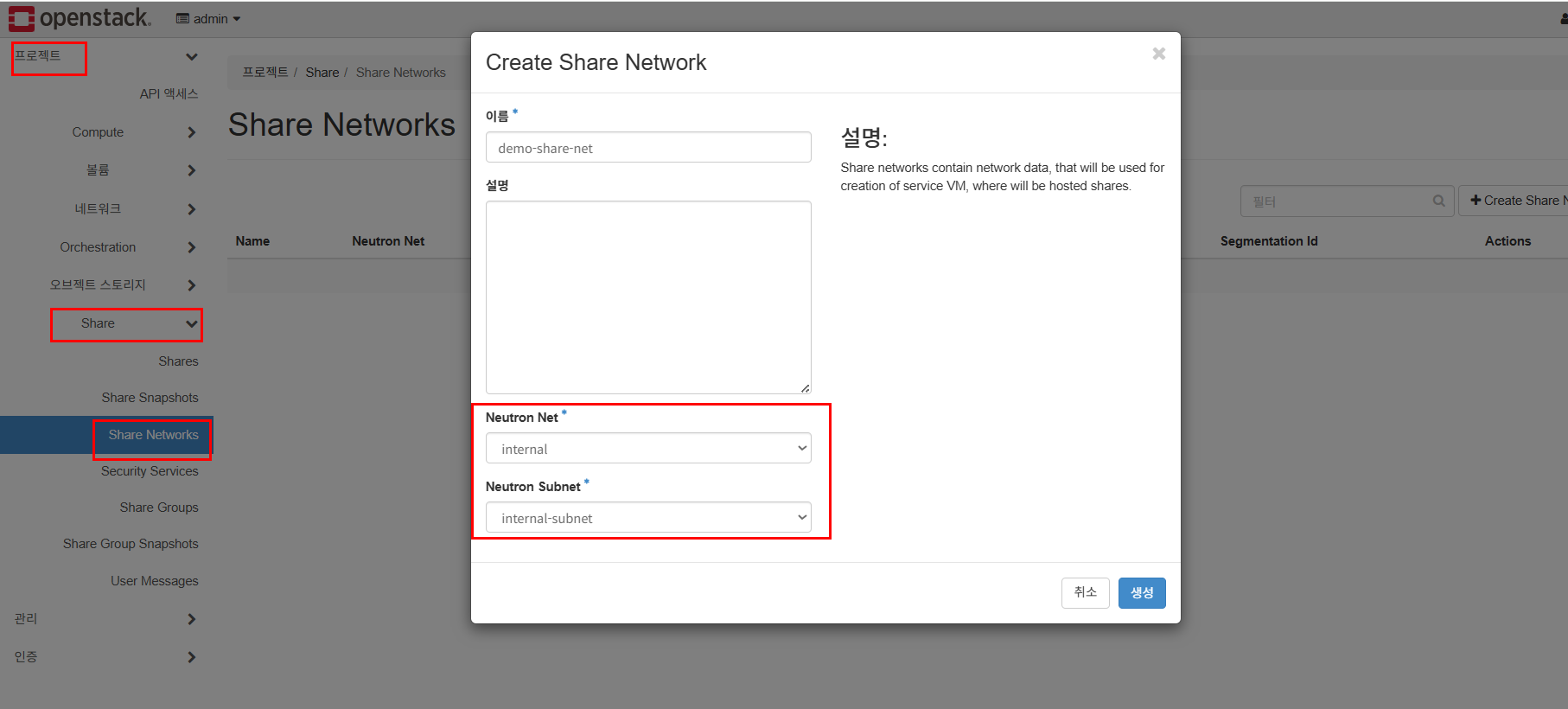This screenshot has height=709, width=1568.
Task: Click the Neutron Net column header
Action: coord(388,241)
